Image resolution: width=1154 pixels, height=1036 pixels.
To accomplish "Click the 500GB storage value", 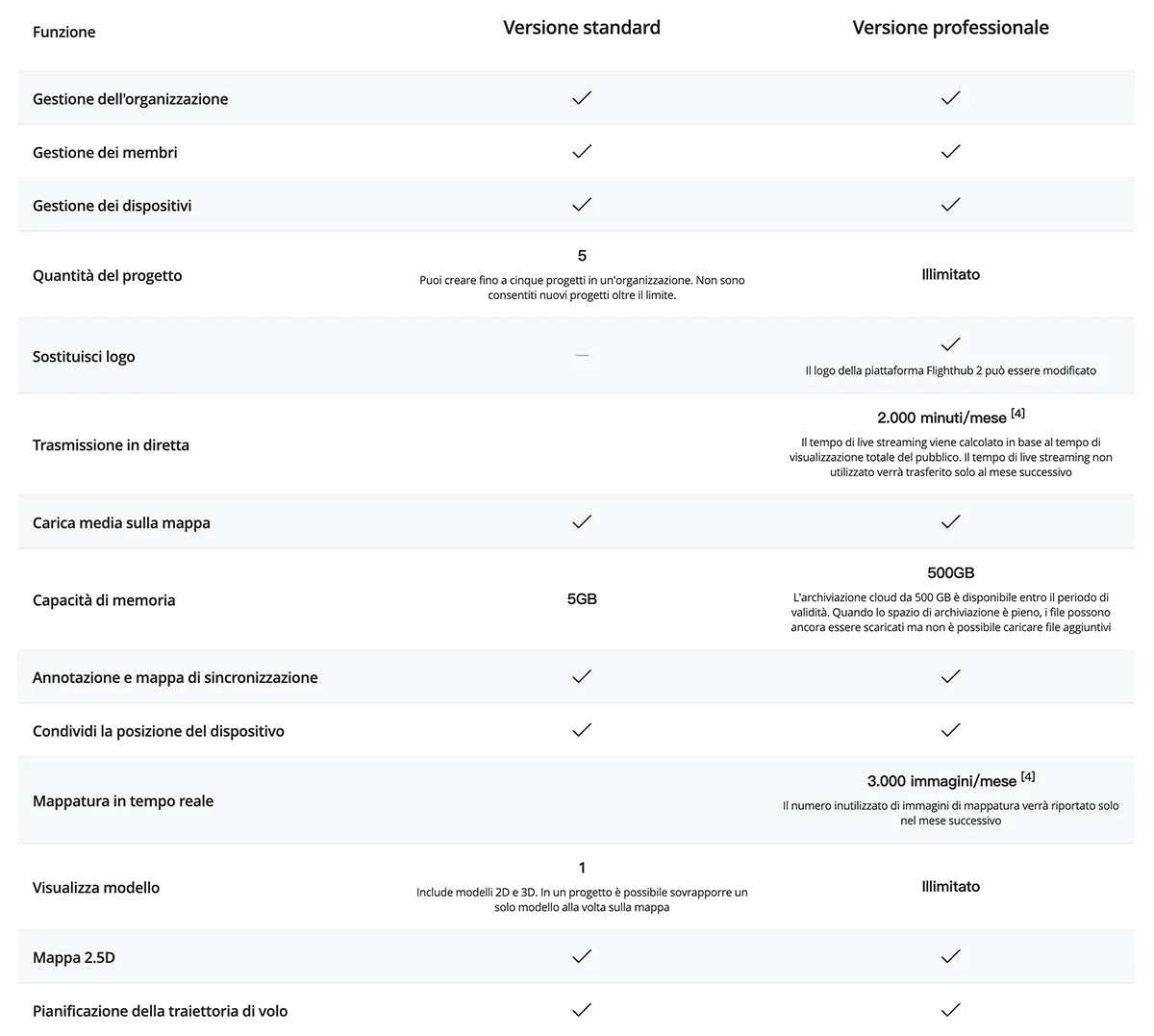I will tap(950, 573).
